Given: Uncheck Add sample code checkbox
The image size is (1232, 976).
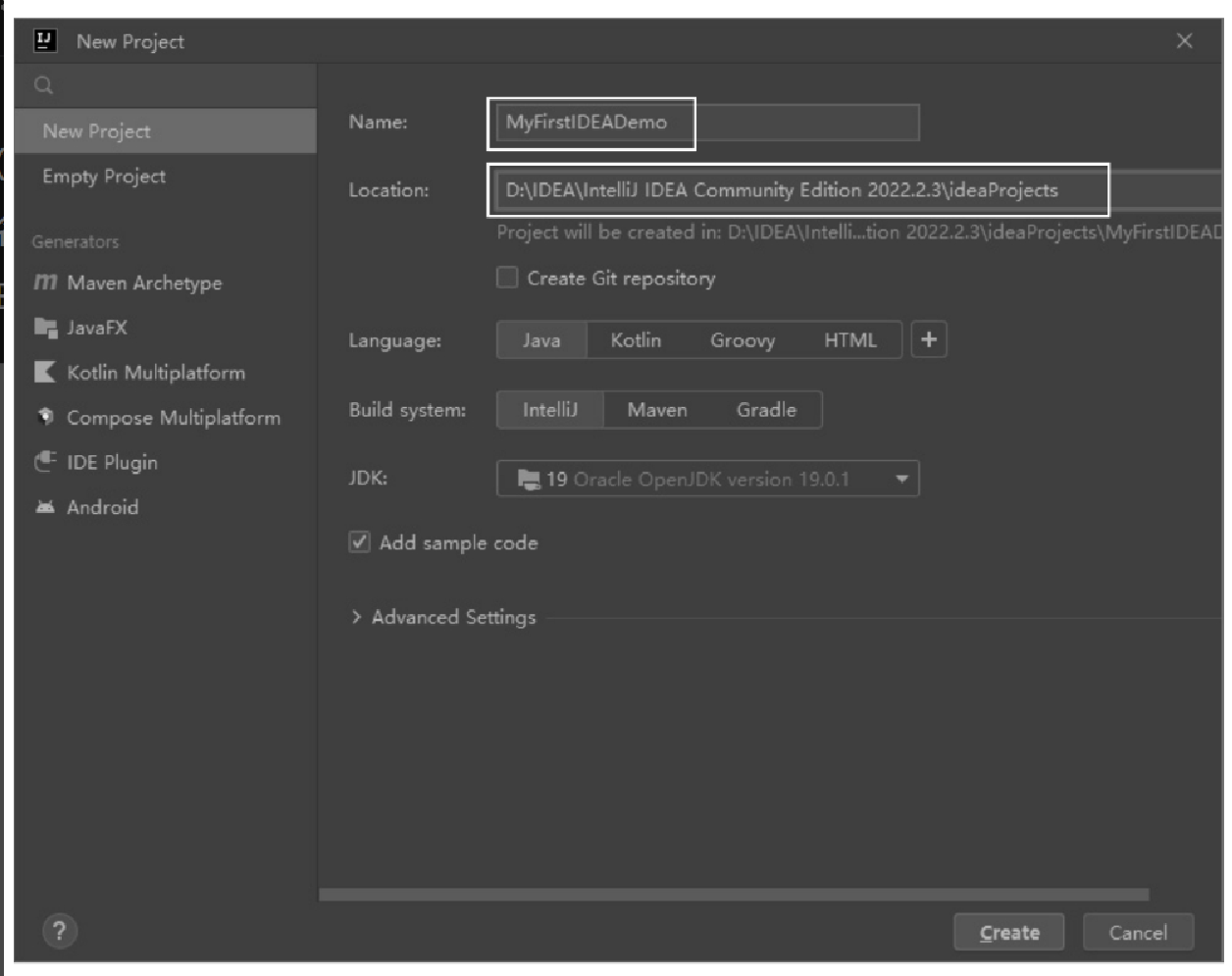Looking at the screenshot, I should [360, 542].
